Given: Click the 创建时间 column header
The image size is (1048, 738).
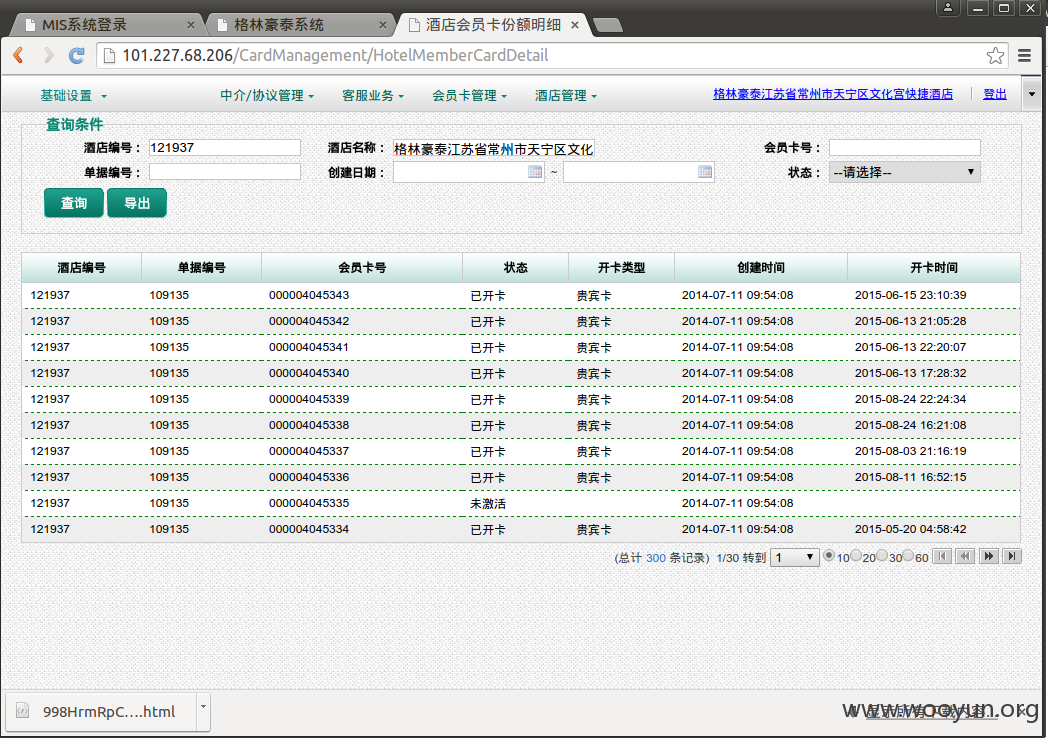Looking at the screenshot, I should click(761, 267).
